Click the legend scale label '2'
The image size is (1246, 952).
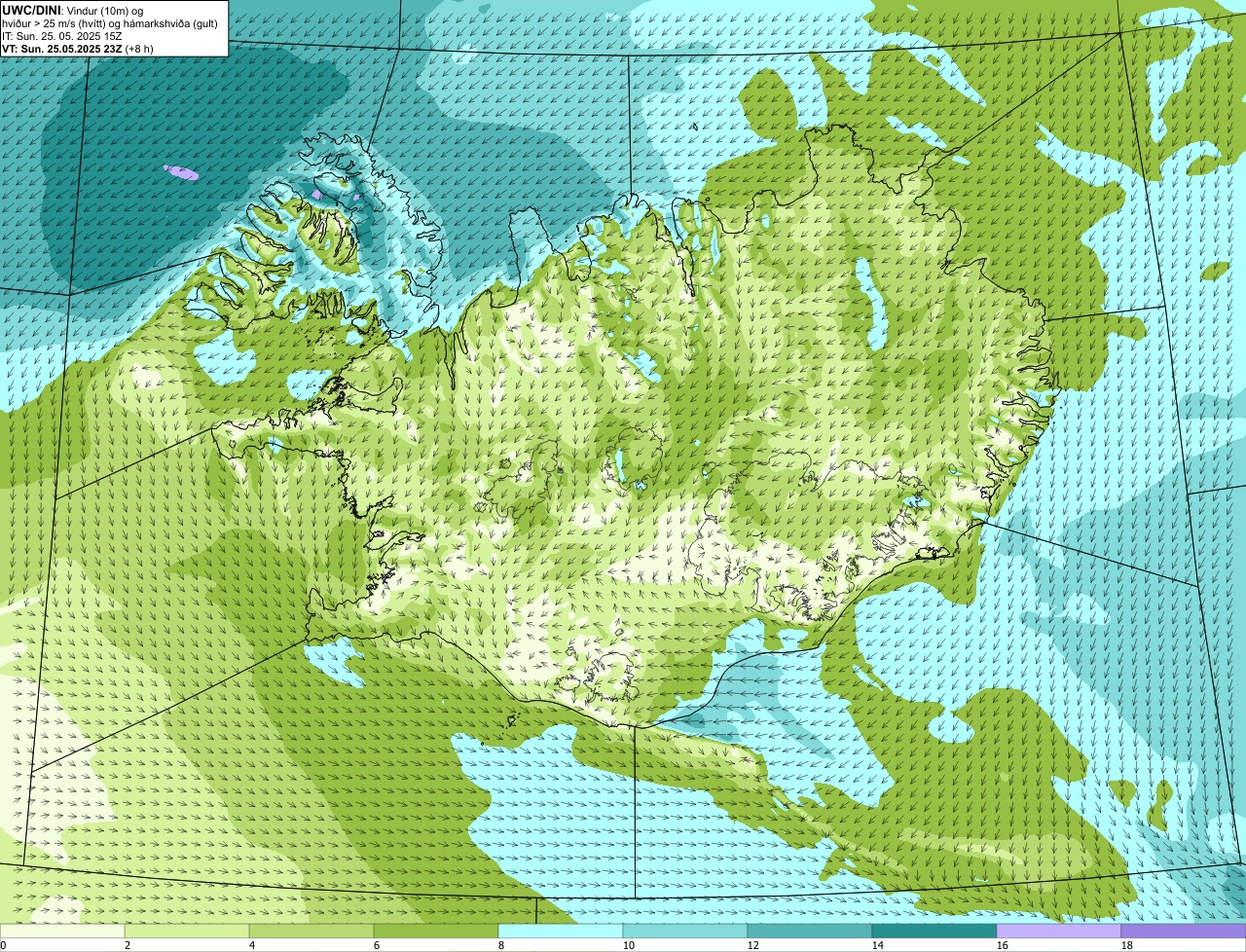point(128,945)
